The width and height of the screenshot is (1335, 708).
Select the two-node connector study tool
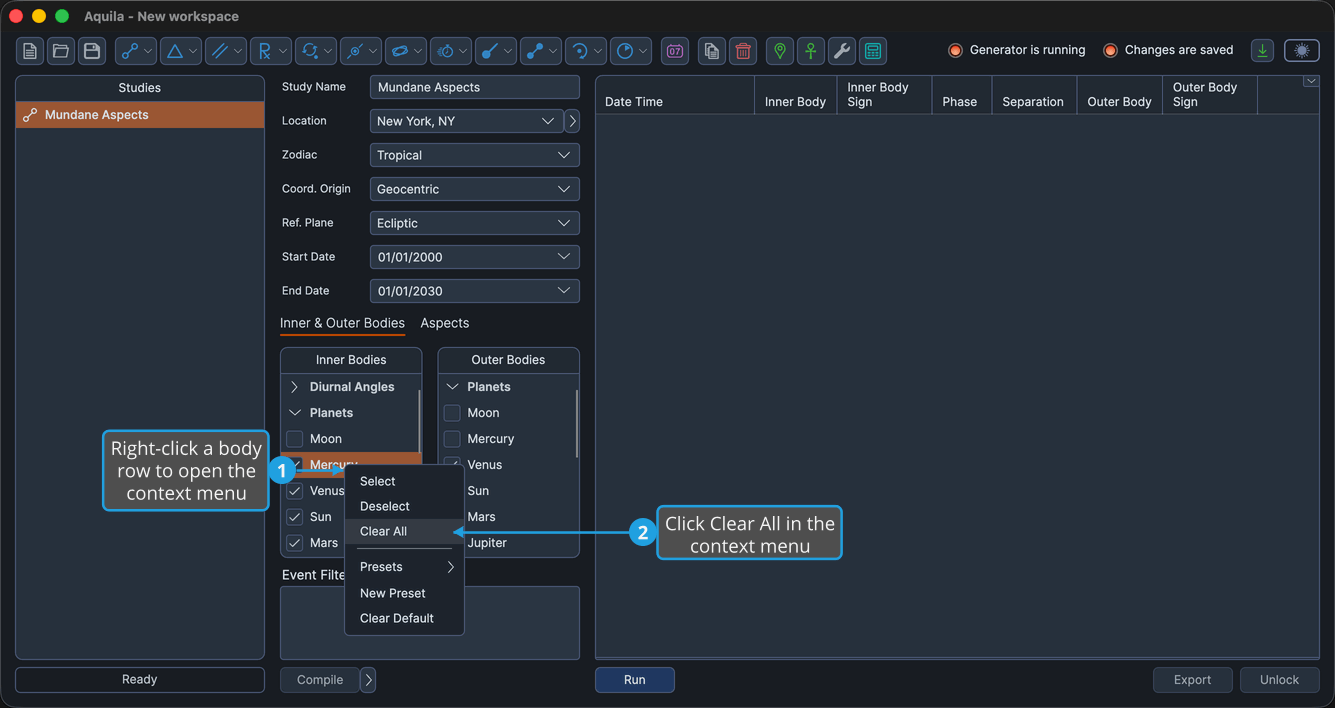click(541, 51)
